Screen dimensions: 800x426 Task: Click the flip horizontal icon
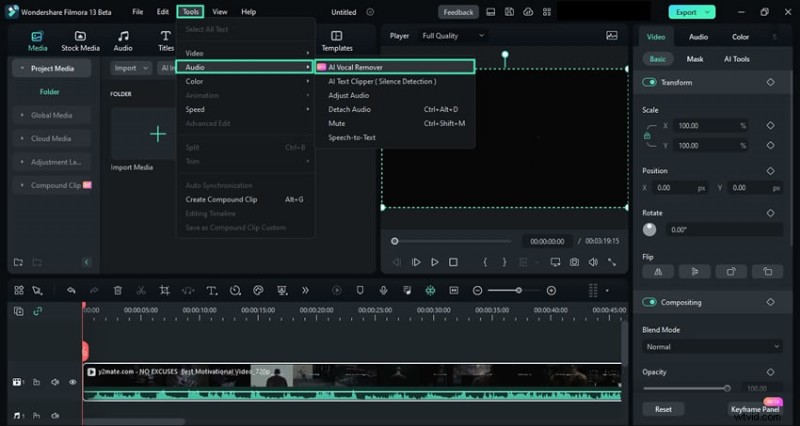(x=657, y=271)
